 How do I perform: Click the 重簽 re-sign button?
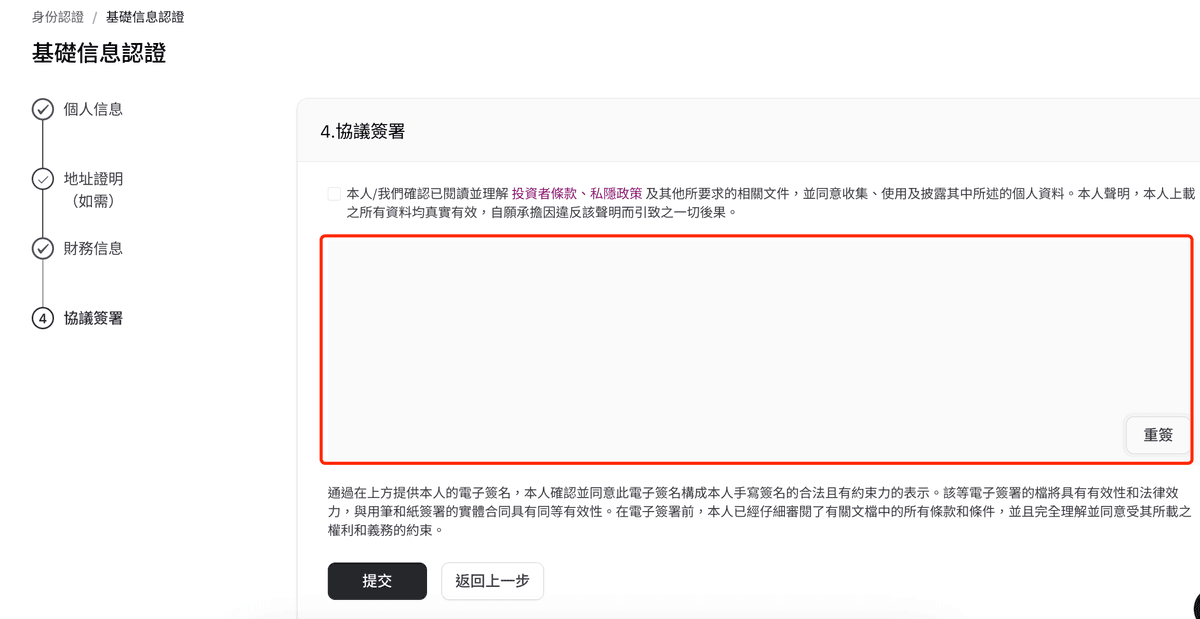click(1158, 435)
